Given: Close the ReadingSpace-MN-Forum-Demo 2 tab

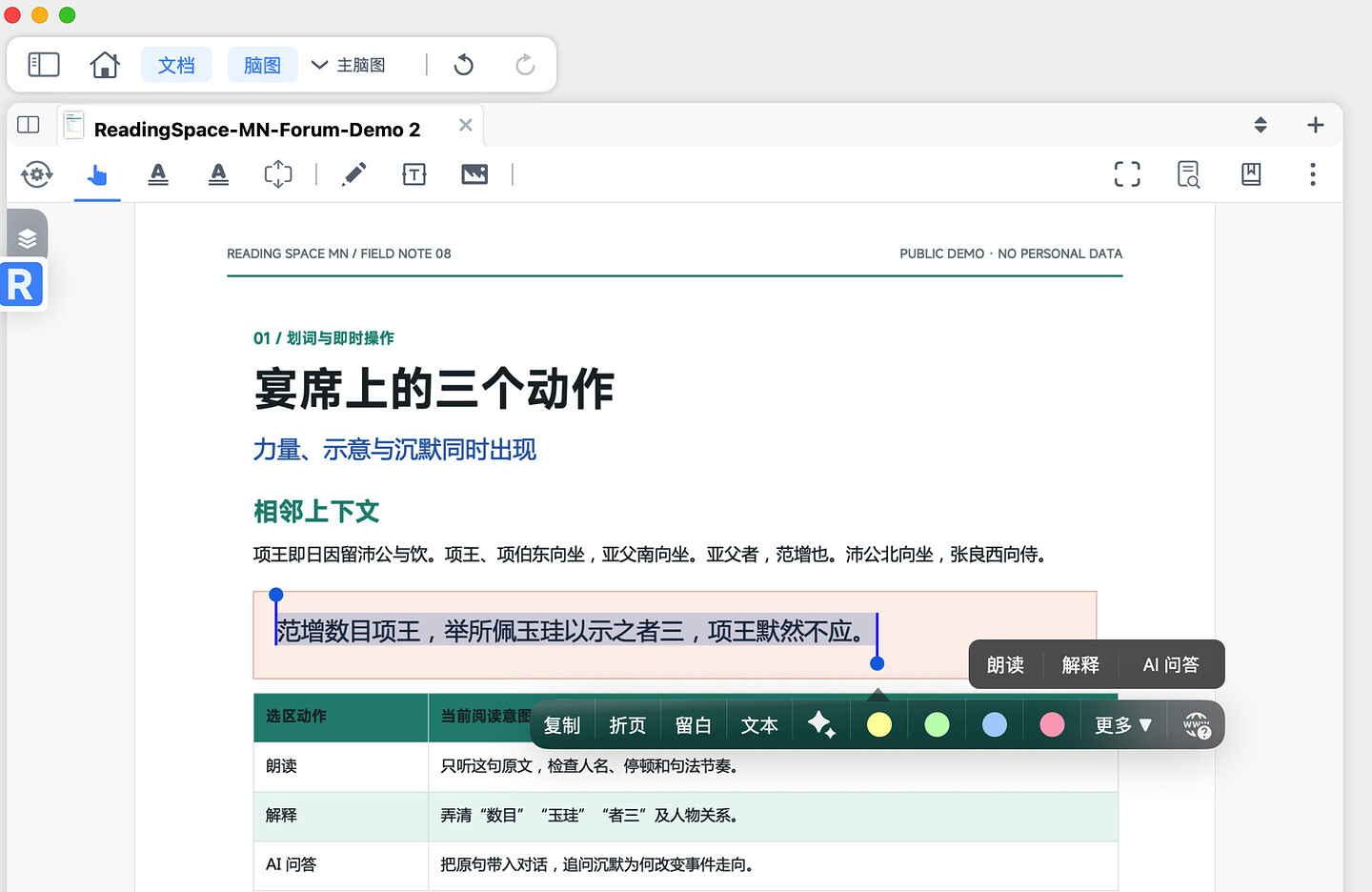Looking at the screenshot, I should tap(466, 125).
